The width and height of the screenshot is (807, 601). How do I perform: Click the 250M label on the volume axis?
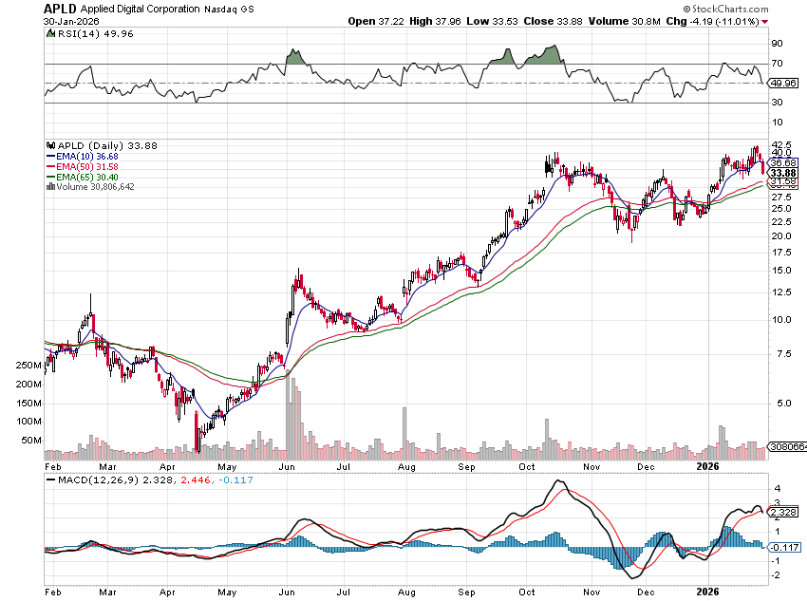coord(29,366)
